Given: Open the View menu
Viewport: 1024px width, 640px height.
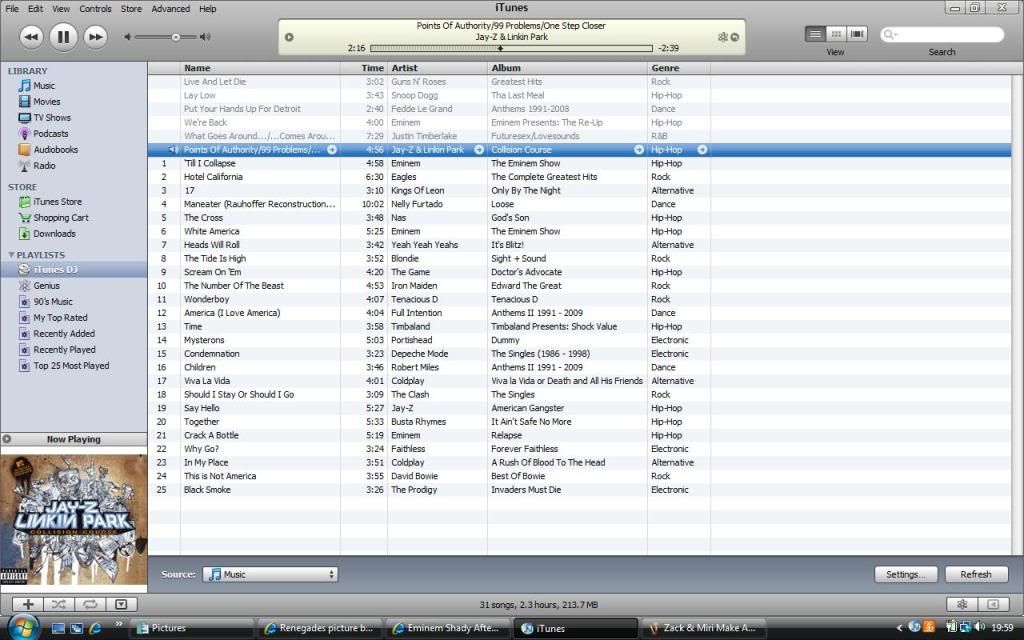Looking at the screenshot, I should 61,8.
